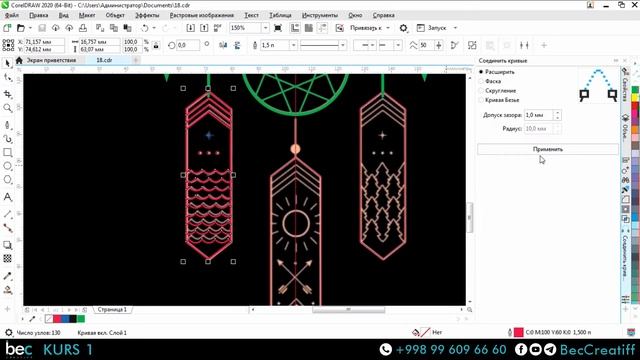The height and width of the screenshot is (360, 640).
Task: Click the no-color document palette swatch
Action: tap(49, 319)
